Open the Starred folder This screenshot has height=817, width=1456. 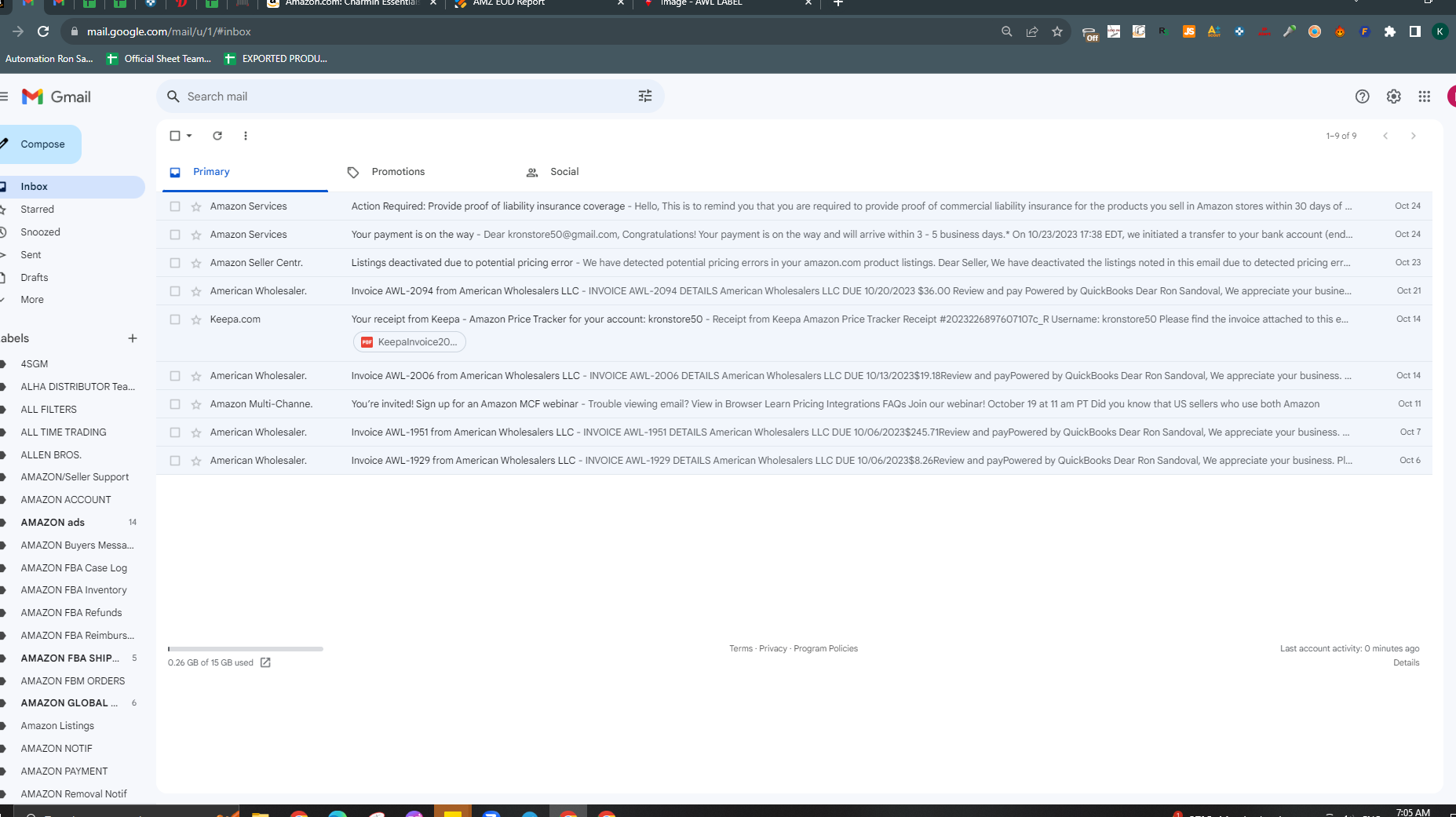pyautogui.click(x=38, y=210)
